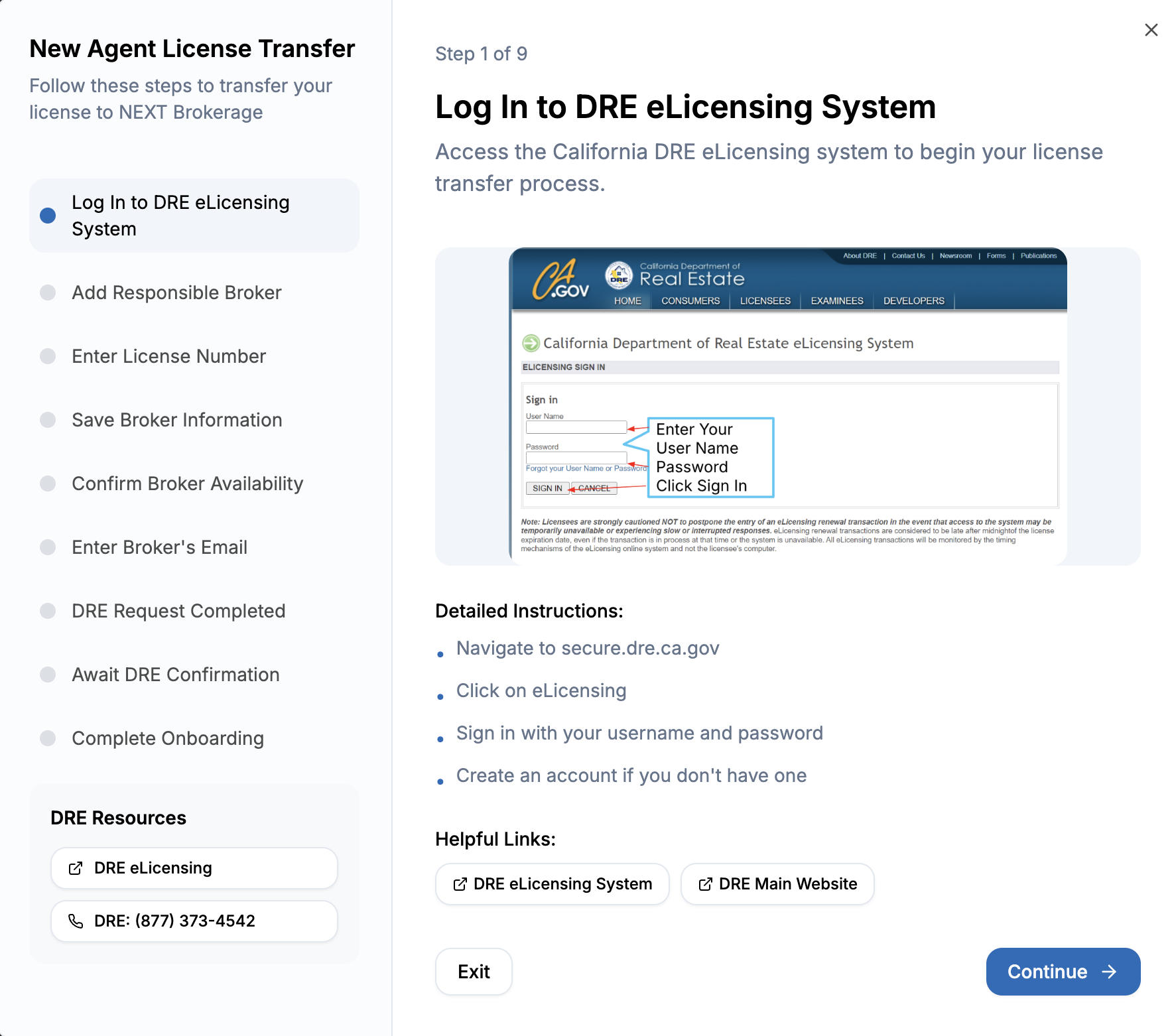Click external link icon in DRE Resources
Viewport: 1174px width, 1036px height.
(x=76, y=868)
